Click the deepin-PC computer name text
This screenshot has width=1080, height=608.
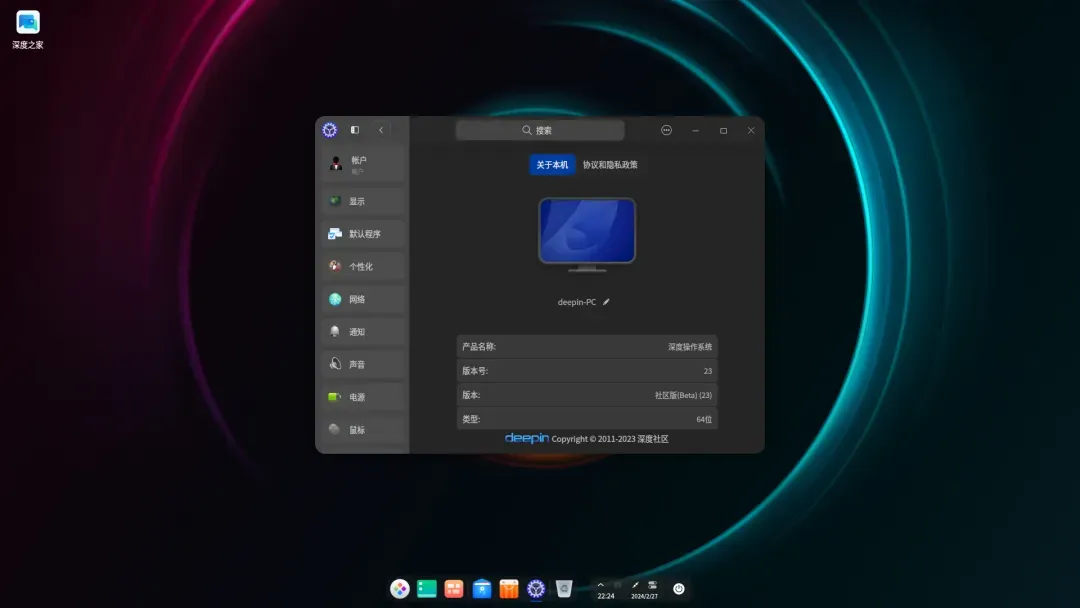[x=577, y=302]
